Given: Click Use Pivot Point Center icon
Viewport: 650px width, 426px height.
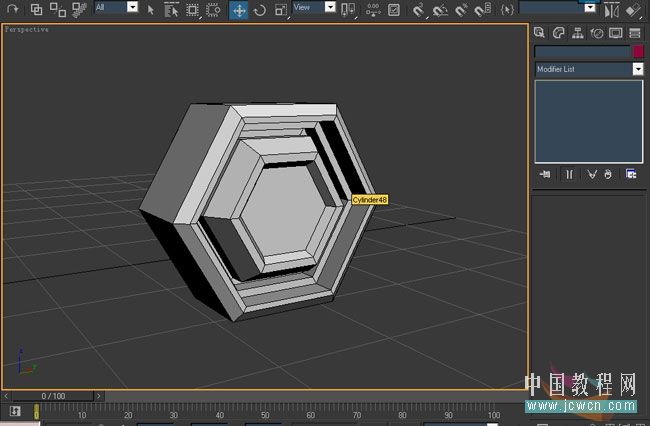Looking at the screenshot, I should click(x=348, y=10).
